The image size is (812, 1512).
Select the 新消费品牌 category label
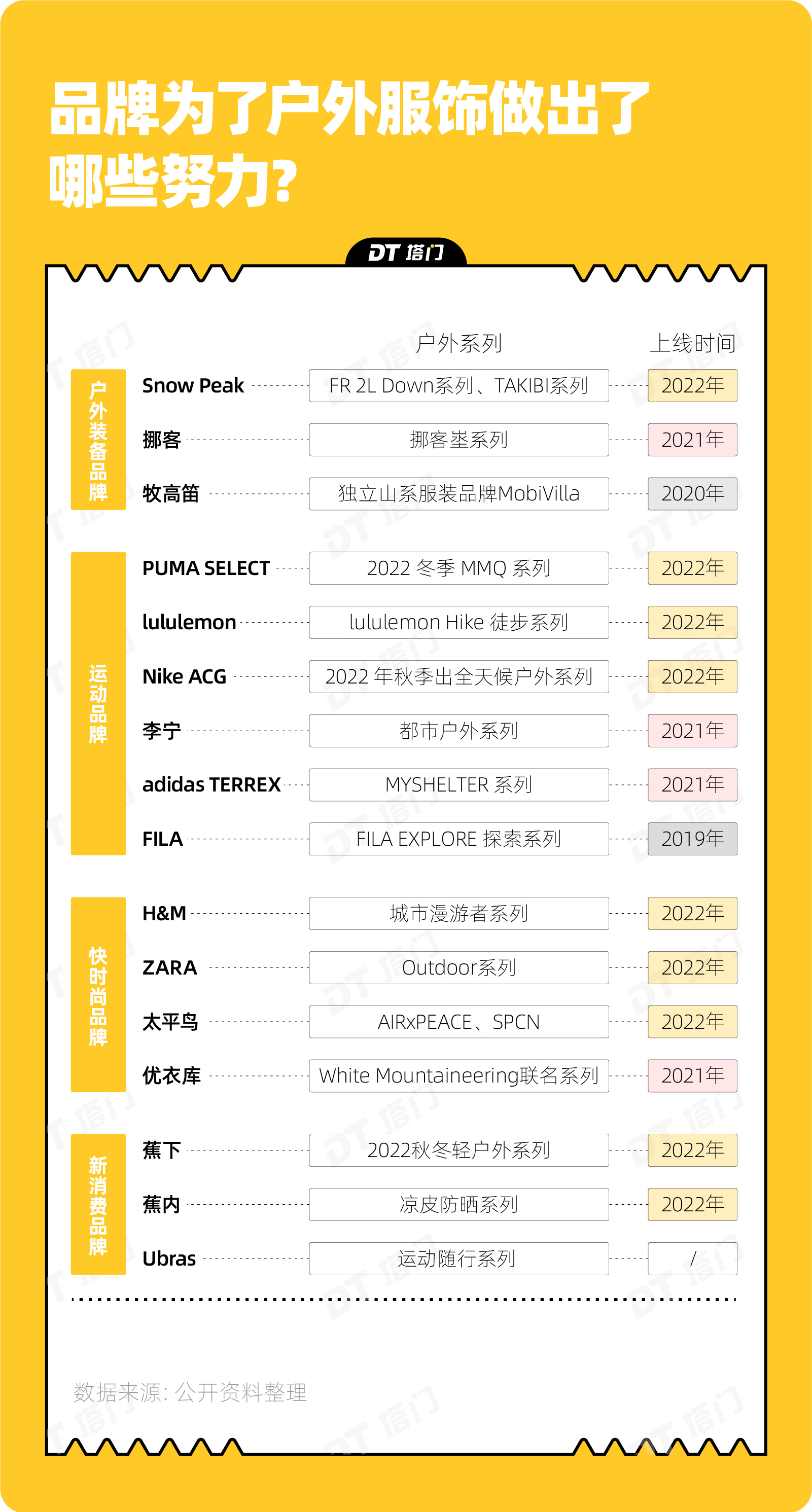pyautogui.click(x=98, y=1204)
